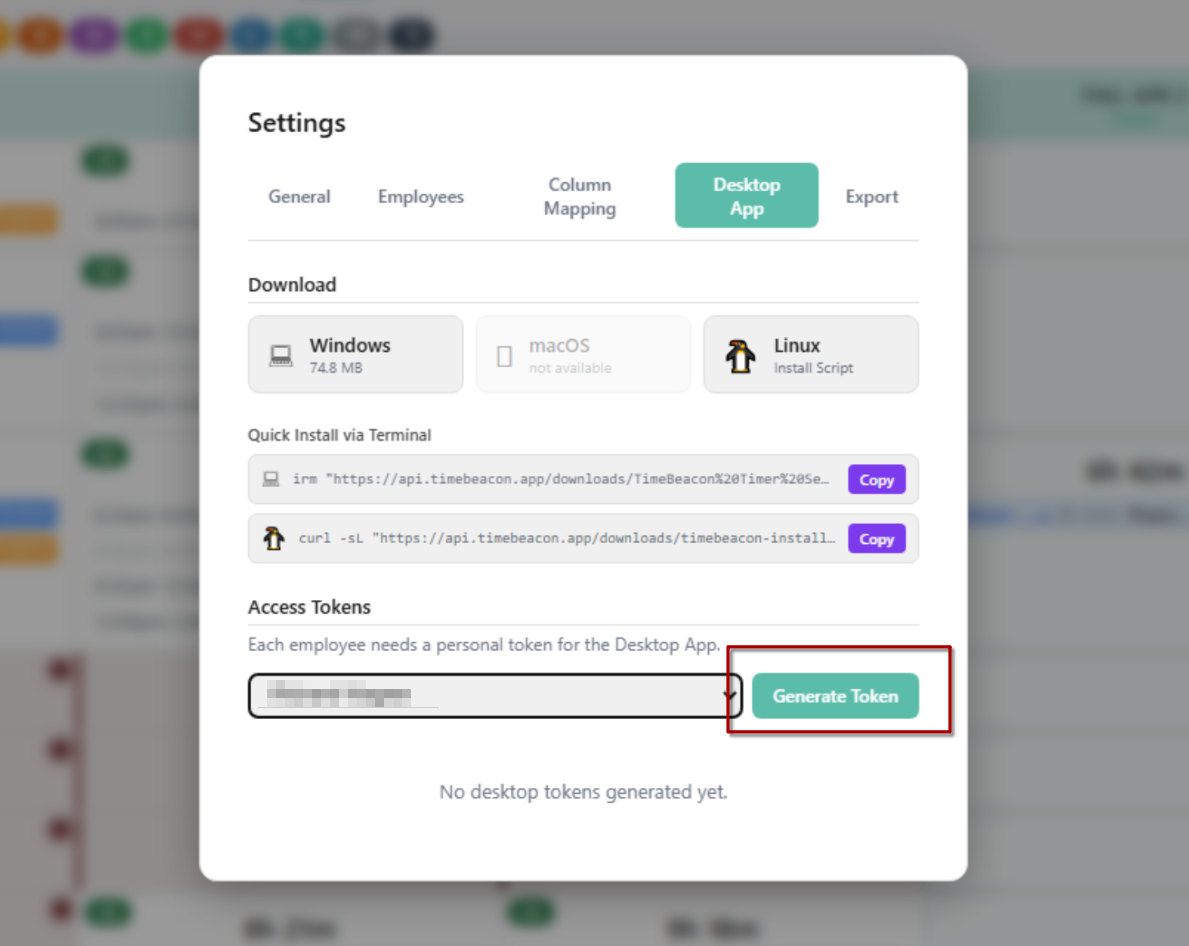Open the Employees tab
This screenshot has height=946, width=1189.
pos(421,196)
